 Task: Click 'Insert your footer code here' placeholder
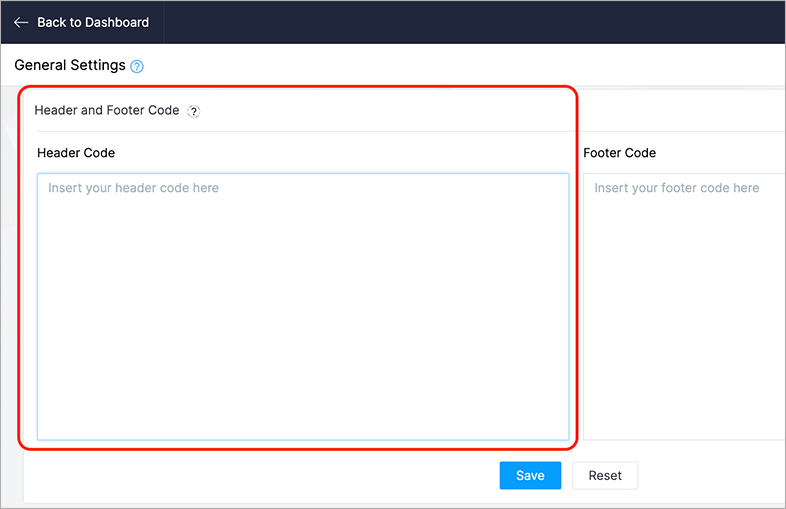click(x=676, y=188)
